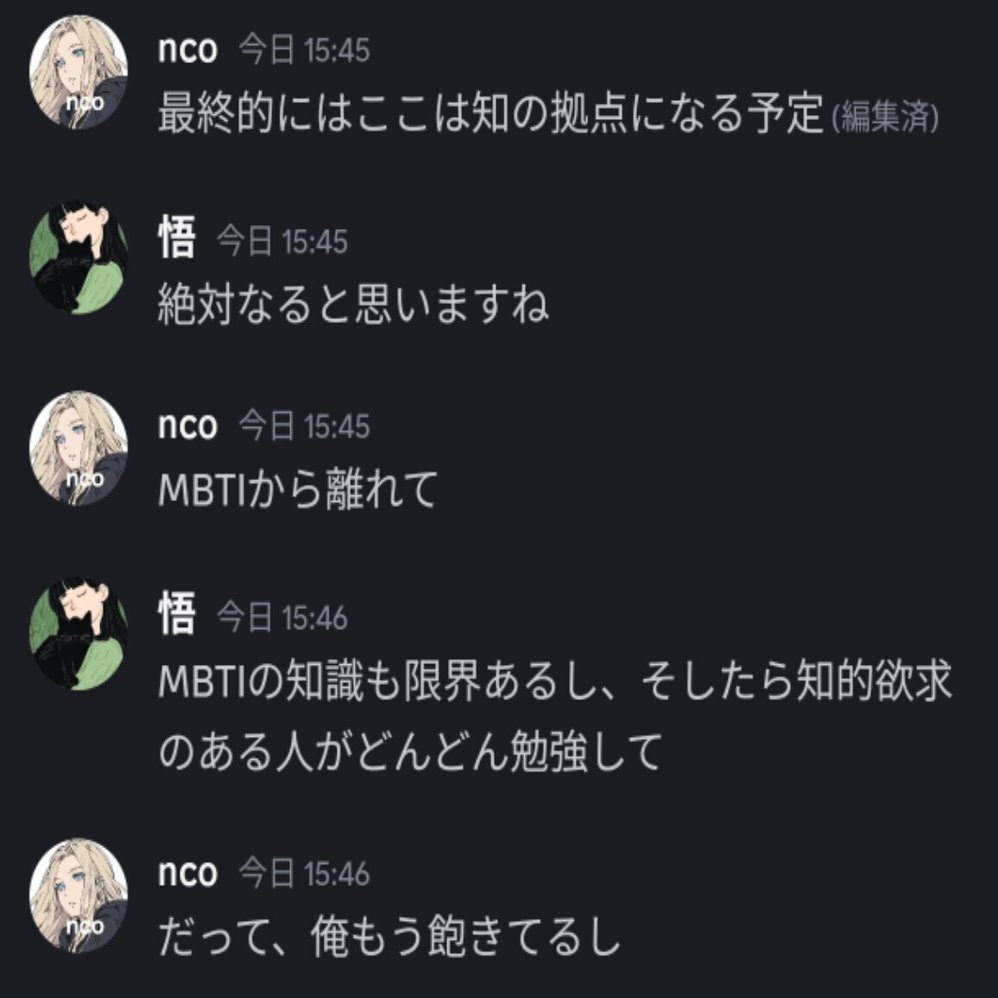Click timestamp 今日 15:45 on first message
The height and width of the screenshot is (998, 998).
click(x=304, y=50)
